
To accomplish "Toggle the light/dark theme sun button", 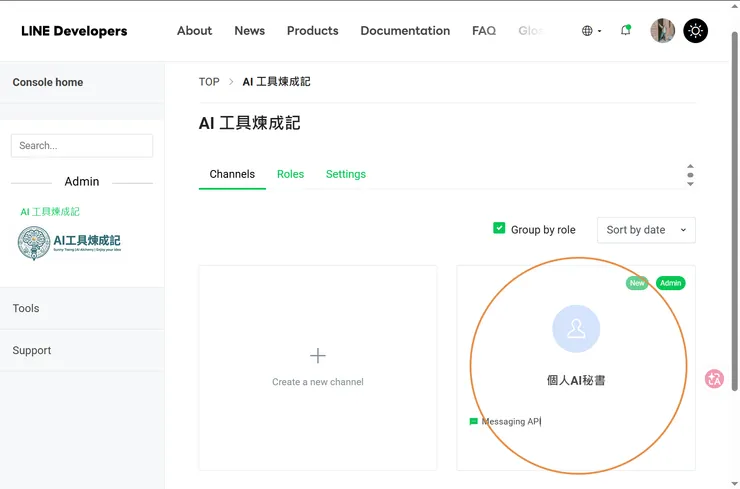I will pos(695,31).
